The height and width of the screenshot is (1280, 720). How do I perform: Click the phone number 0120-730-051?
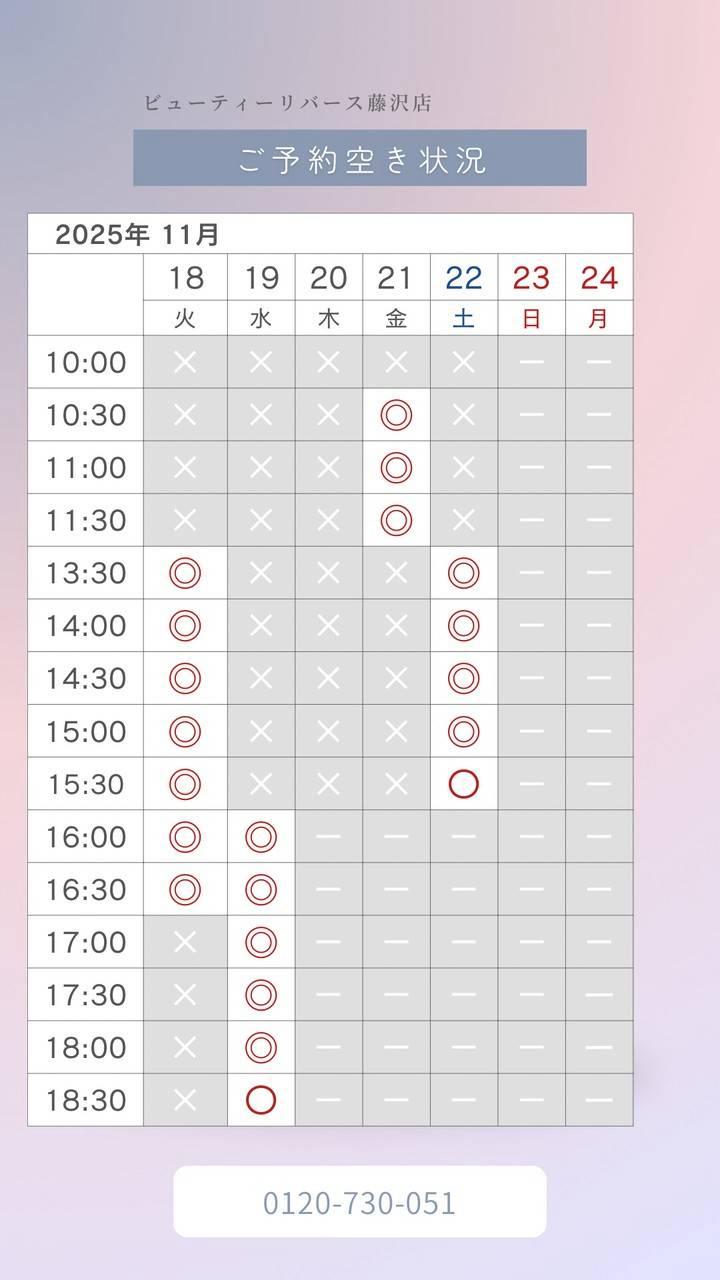click(360, 1202)
